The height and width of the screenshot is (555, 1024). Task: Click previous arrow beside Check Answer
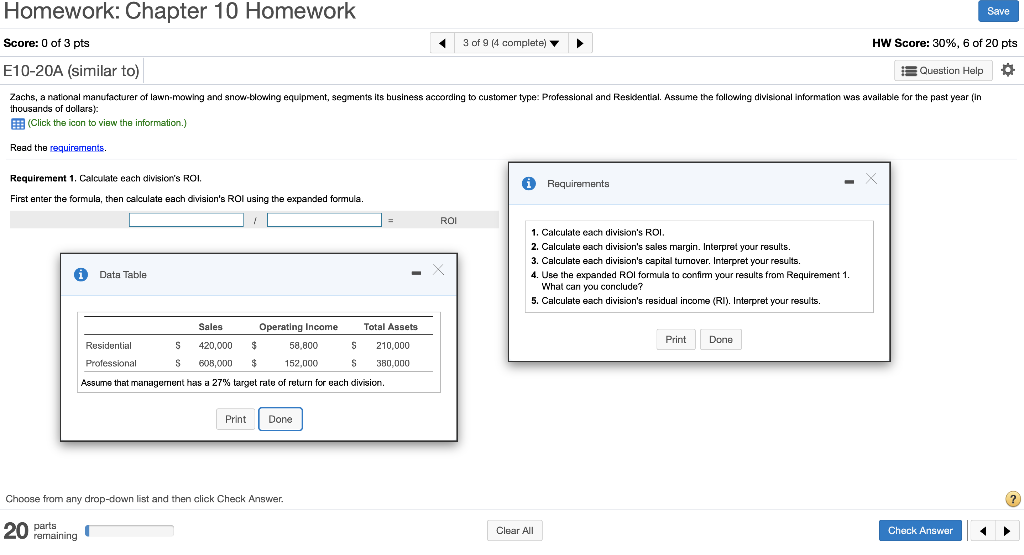983,531
